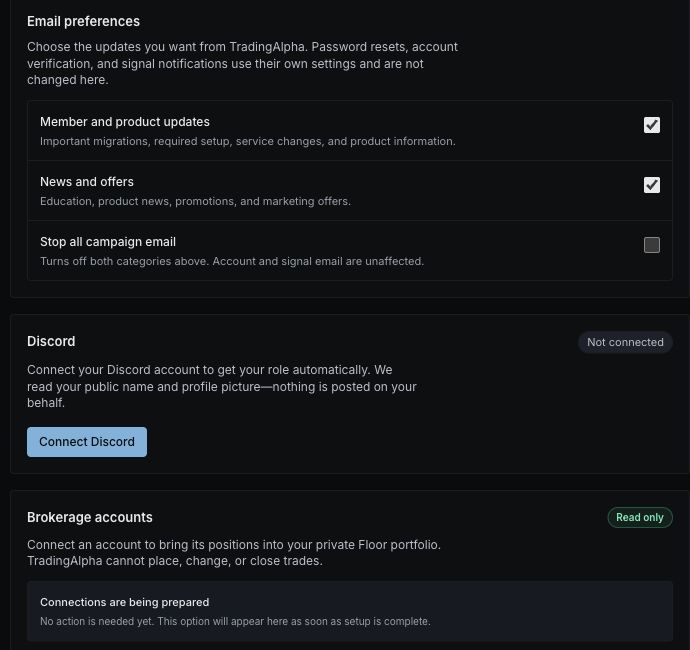This screenshot has width=690, height=650.
Task: Click text 'Important migrations, required setup' description
Action: click(x=248, y=141)
